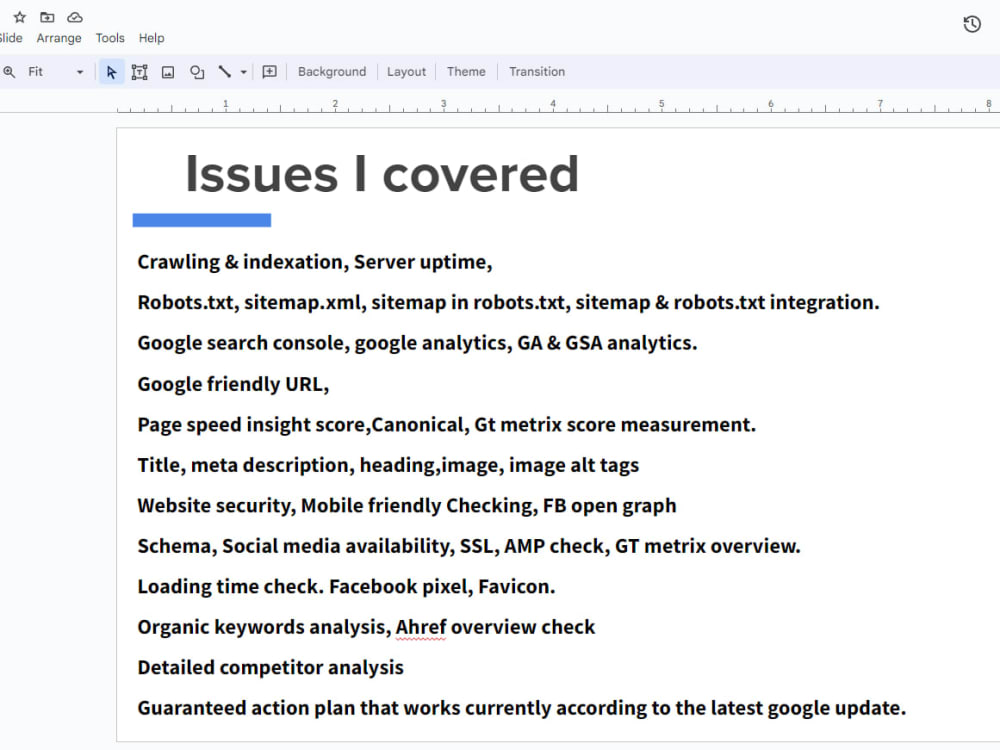The height and width of the screenshot is (750, 1000).
Task: Click the Layout button
Action: [406, 71]
